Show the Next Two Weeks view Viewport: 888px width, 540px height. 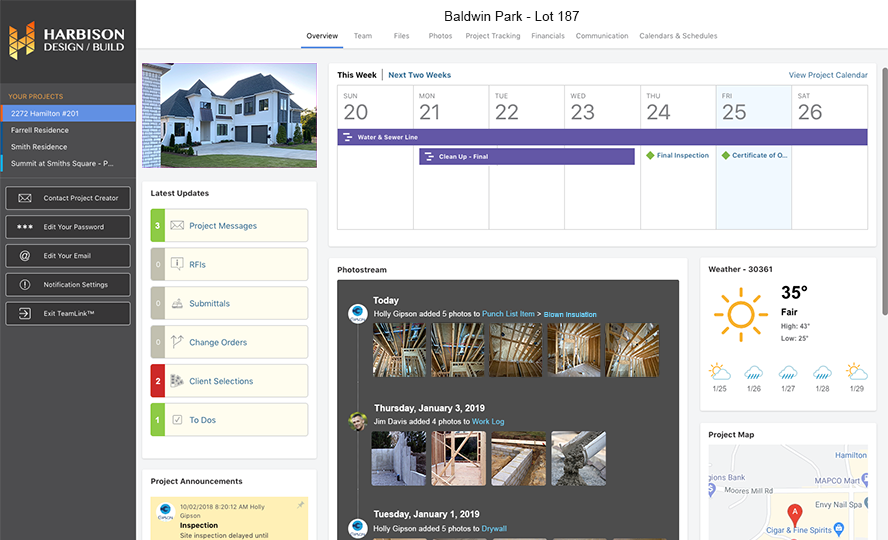click(419, 75)
